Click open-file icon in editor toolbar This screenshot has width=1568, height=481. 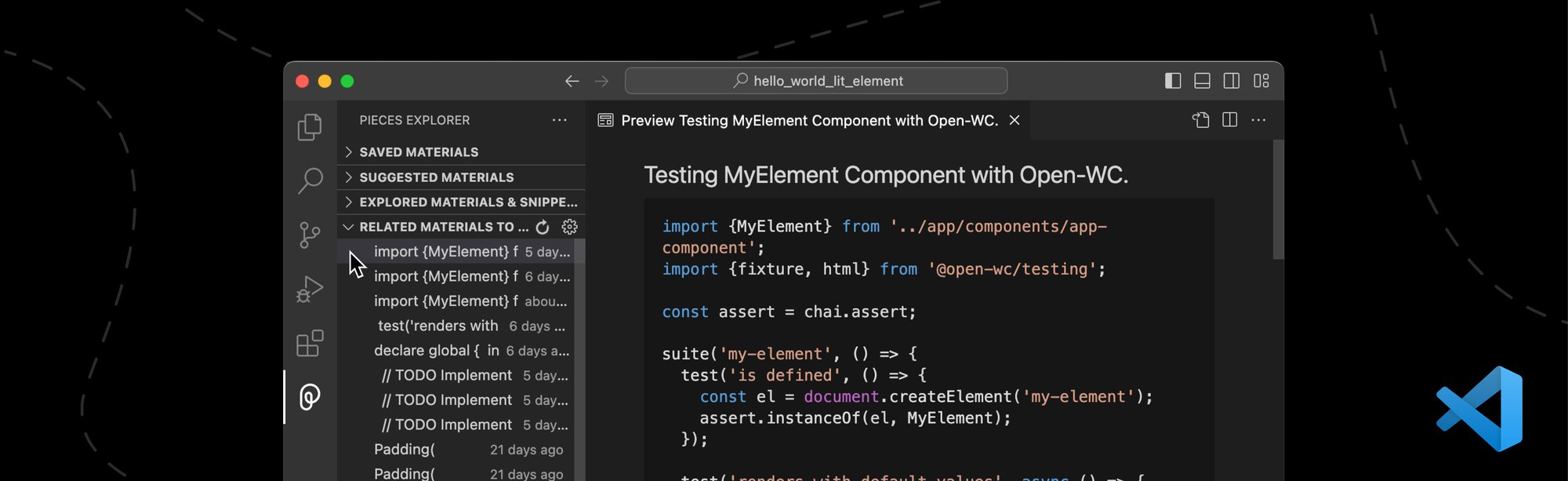tap(1201, 120)
